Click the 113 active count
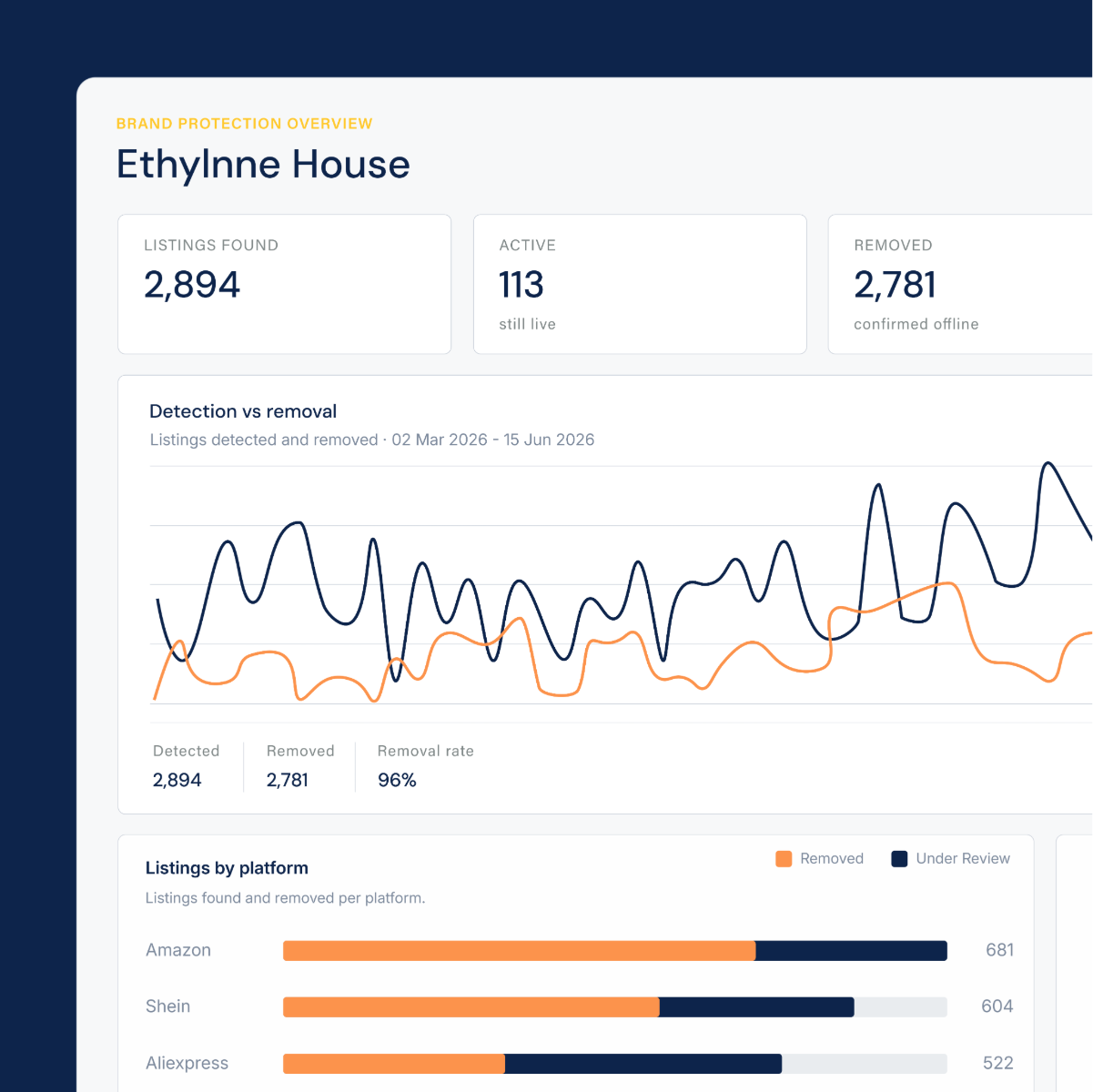The width and height of the screenshot is (1093, 1092). (521, 285)
